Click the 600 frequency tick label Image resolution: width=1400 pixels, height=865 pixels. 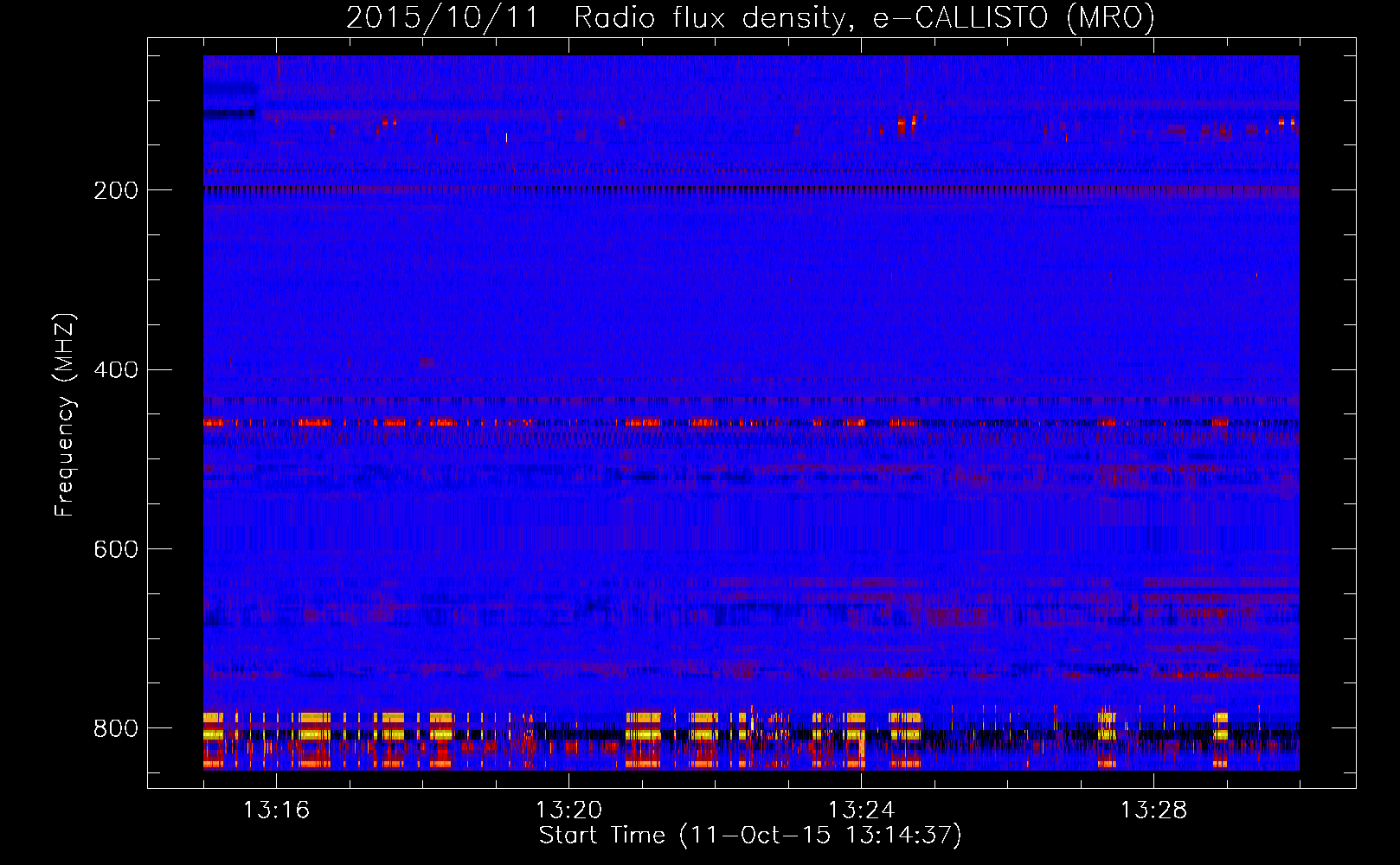pyautogui.click(x=116, y=549)
